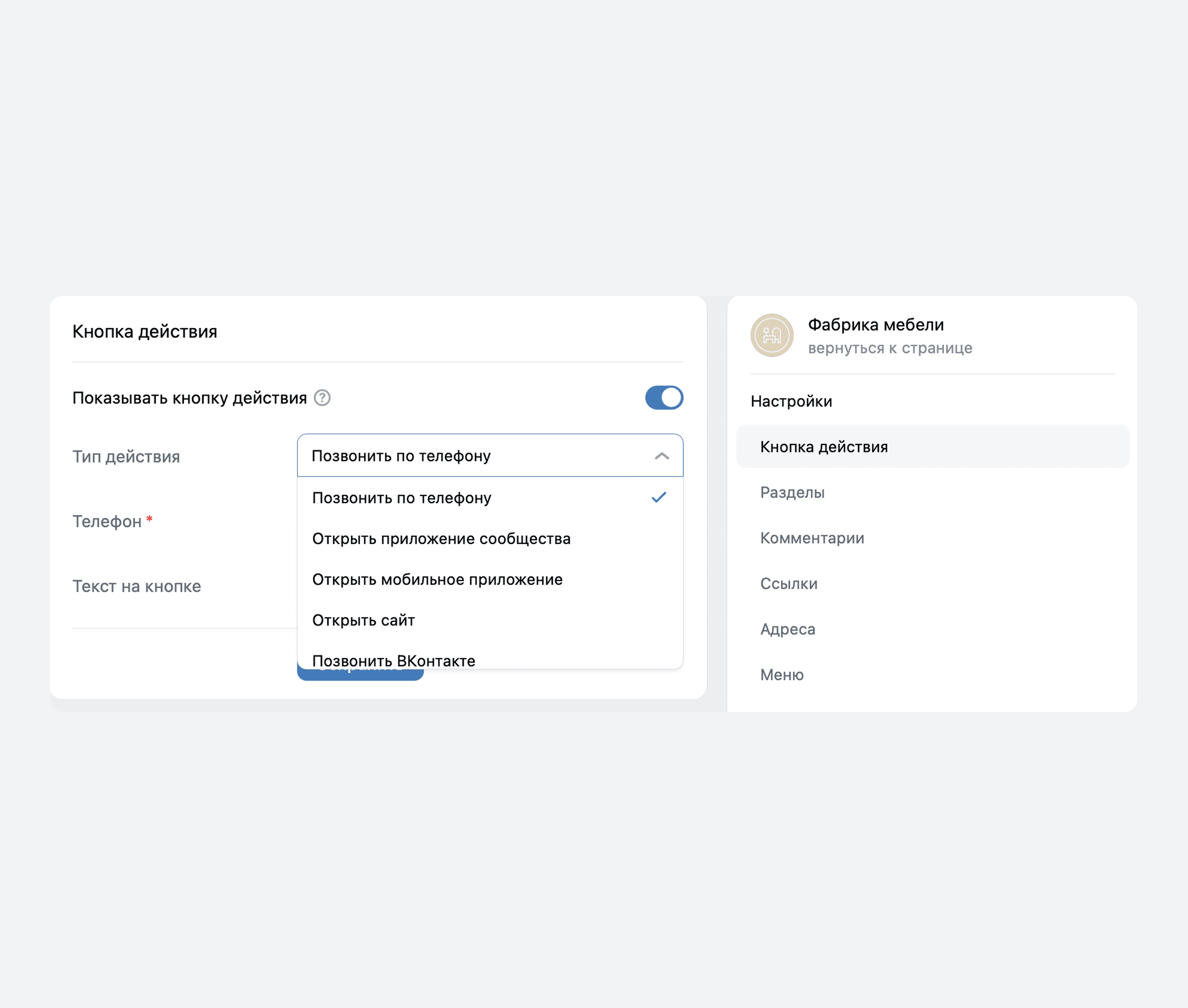Screen dimensions: 1188x1008
Task: Open Кнопка действия settings section
Action: [x=933, y=446]
